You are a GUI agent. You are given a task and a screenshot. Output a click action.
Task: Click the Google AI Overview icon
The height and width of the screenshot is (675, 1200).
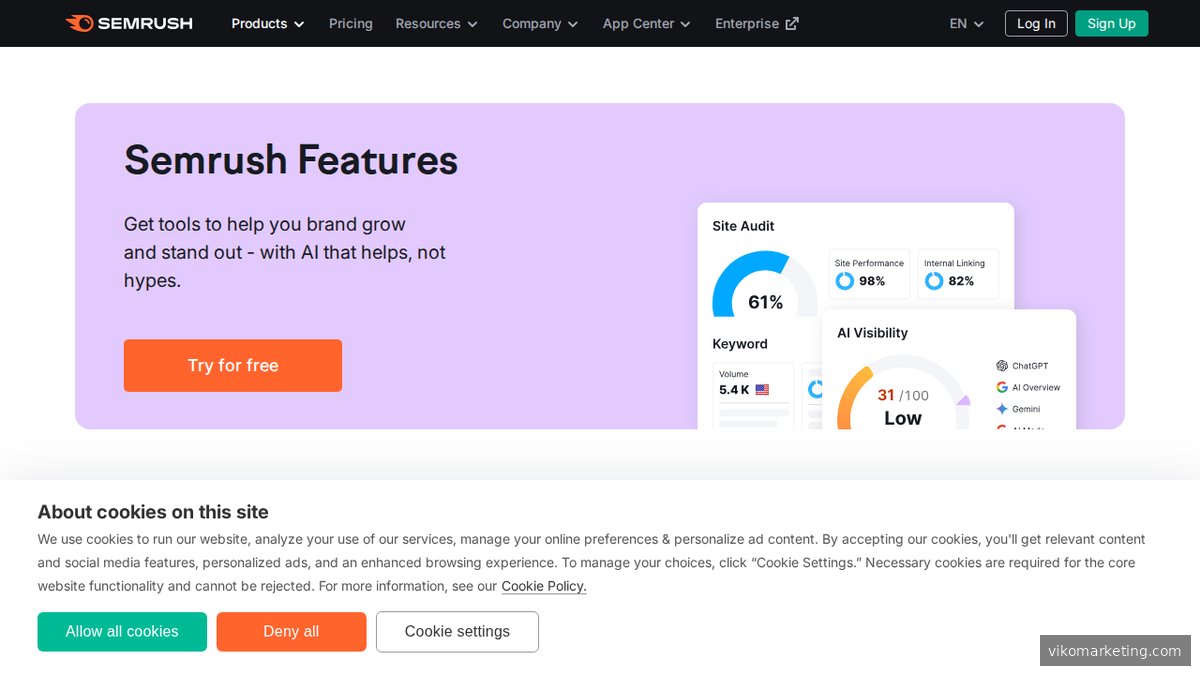(x=1002, y=387)
